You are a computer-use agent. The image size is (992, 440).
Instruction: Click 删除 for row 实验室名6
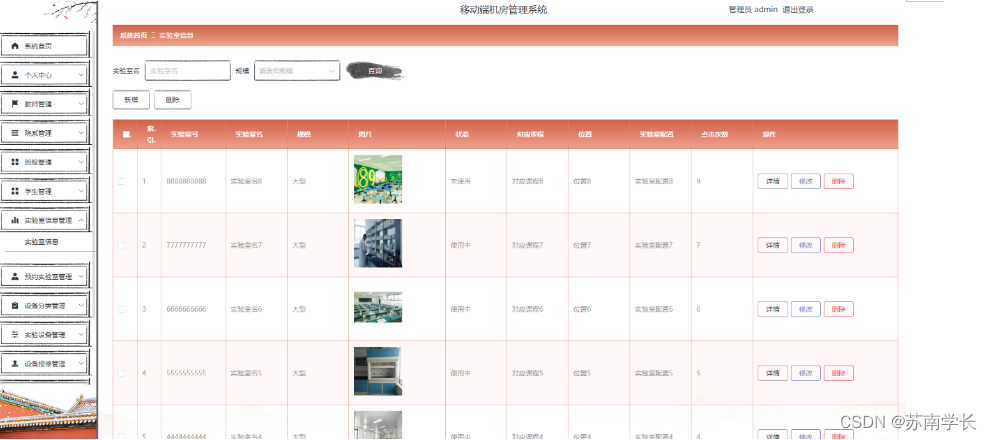[838, 309]
